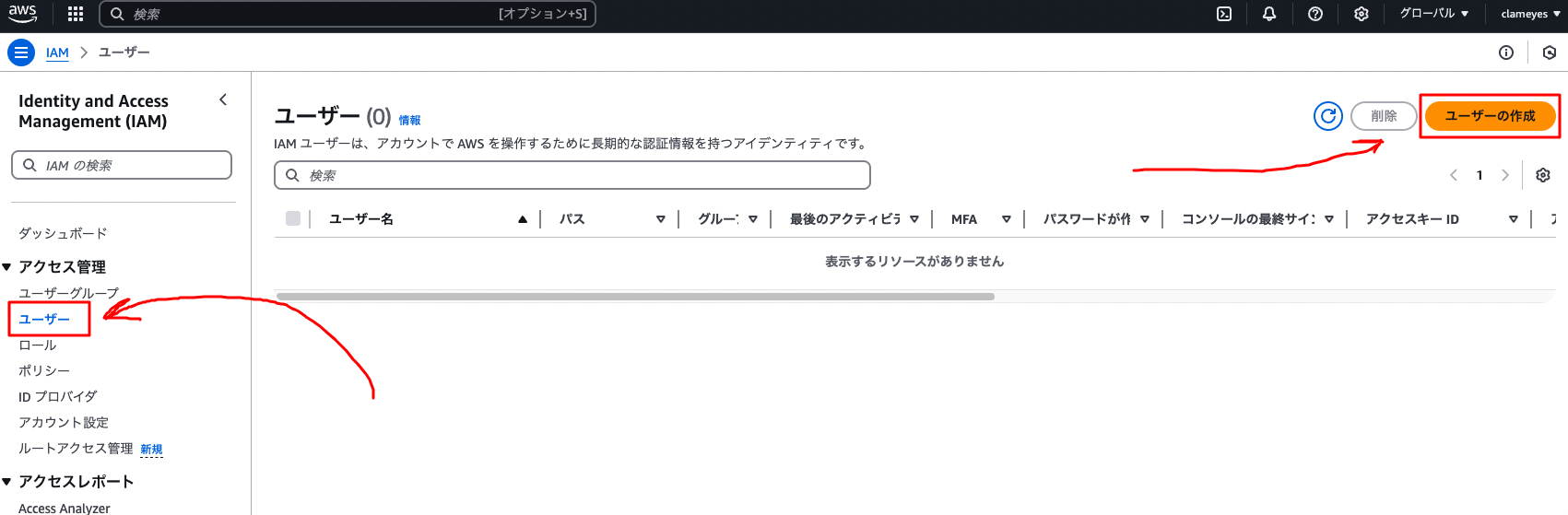Sort by ユーザー名 ascending arrow
Image resolution: width=1568 pixels, height=515 pixels.
pos(523,219)
